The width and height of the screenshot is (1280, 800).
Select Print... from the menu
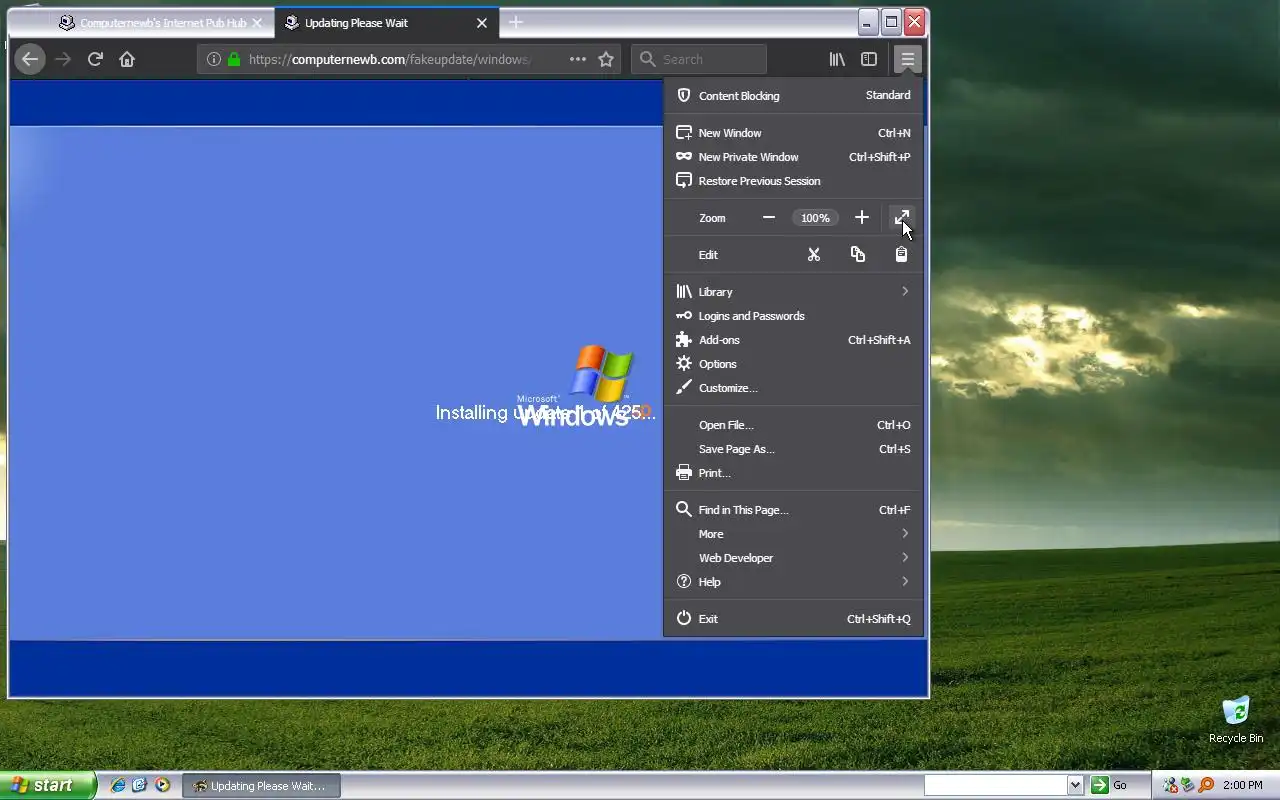(x=794, y=472)
